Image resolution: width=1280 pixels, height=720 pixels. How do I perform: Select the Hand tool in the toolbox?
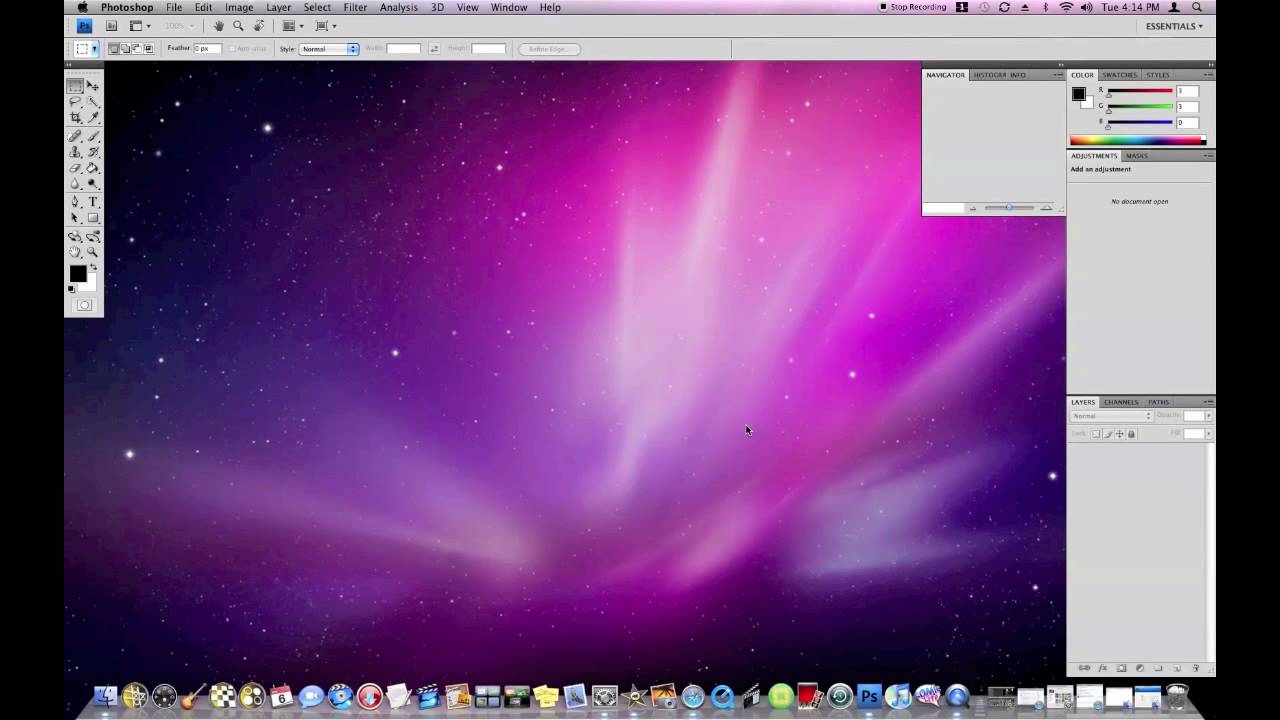75,251
